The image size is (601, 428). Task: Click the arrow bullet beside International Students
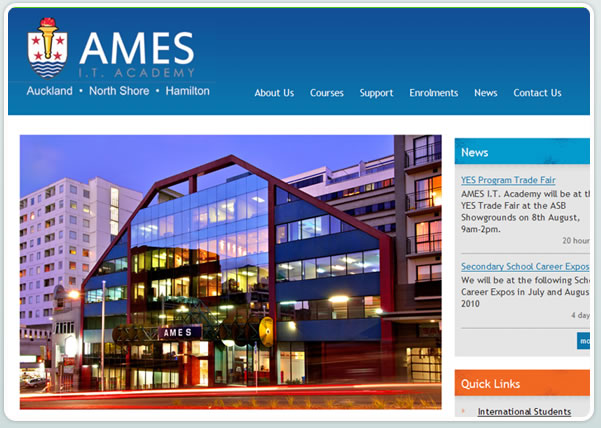tap(463, 411)
